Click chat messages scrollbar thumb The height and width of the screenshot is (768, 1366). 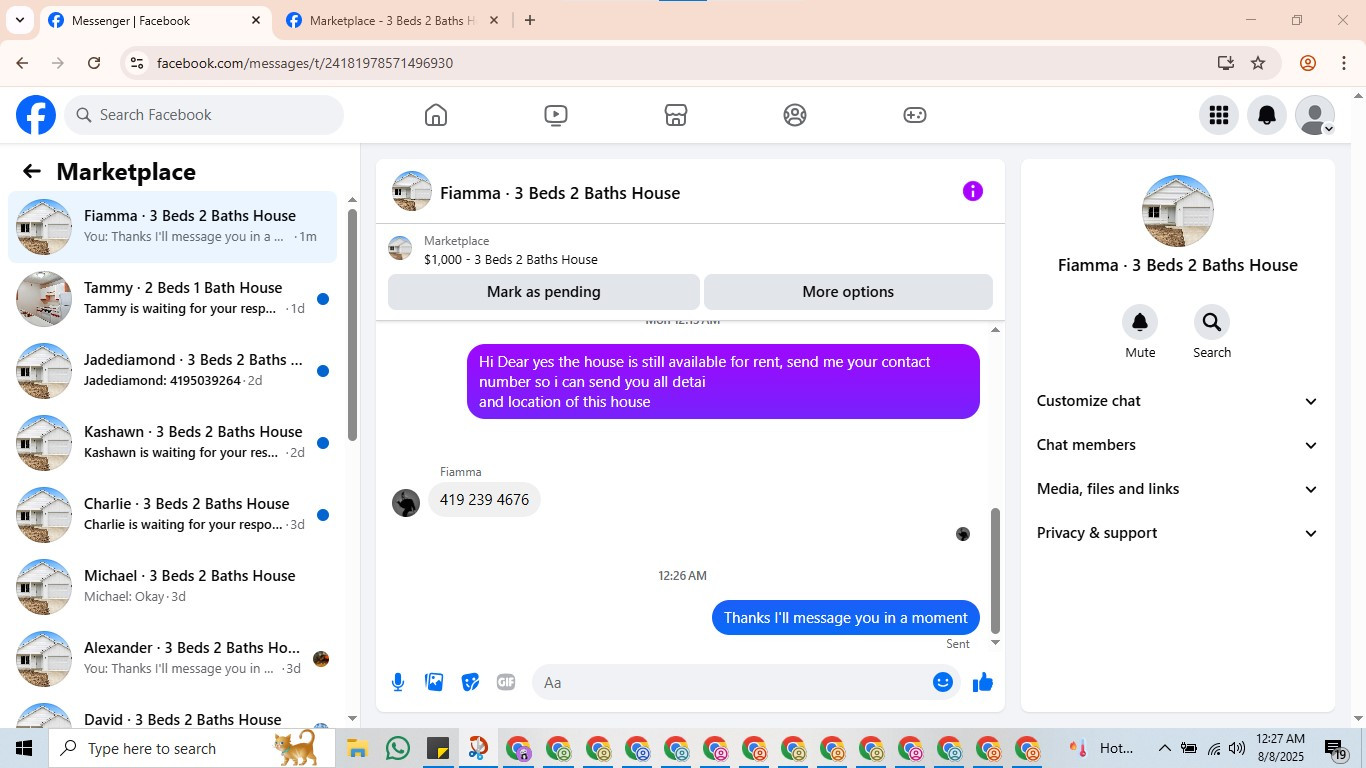pyautogui.click(x=995, y=570)
